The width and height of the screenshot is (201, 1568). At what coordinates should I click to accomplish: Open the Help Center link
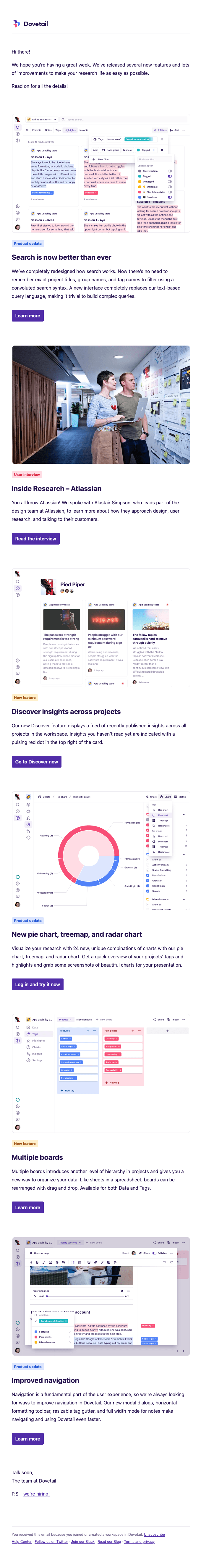click(21, 1542)
